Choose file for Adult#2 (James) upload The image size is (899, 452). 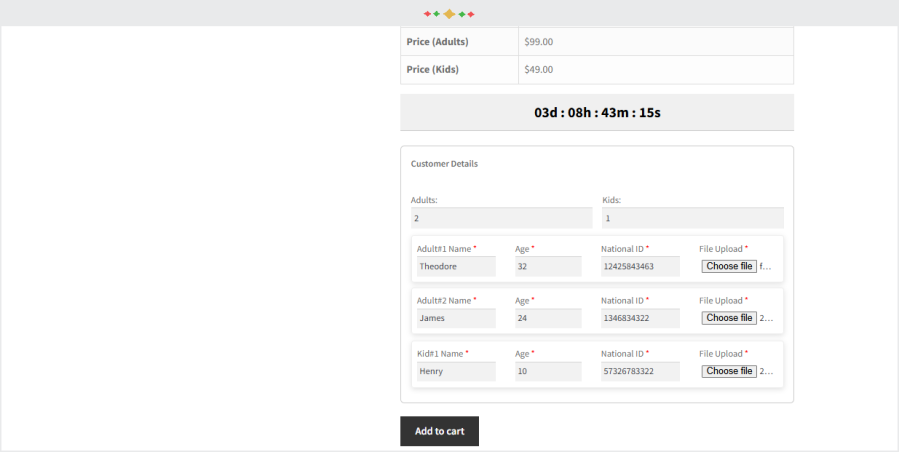point(729,318)
